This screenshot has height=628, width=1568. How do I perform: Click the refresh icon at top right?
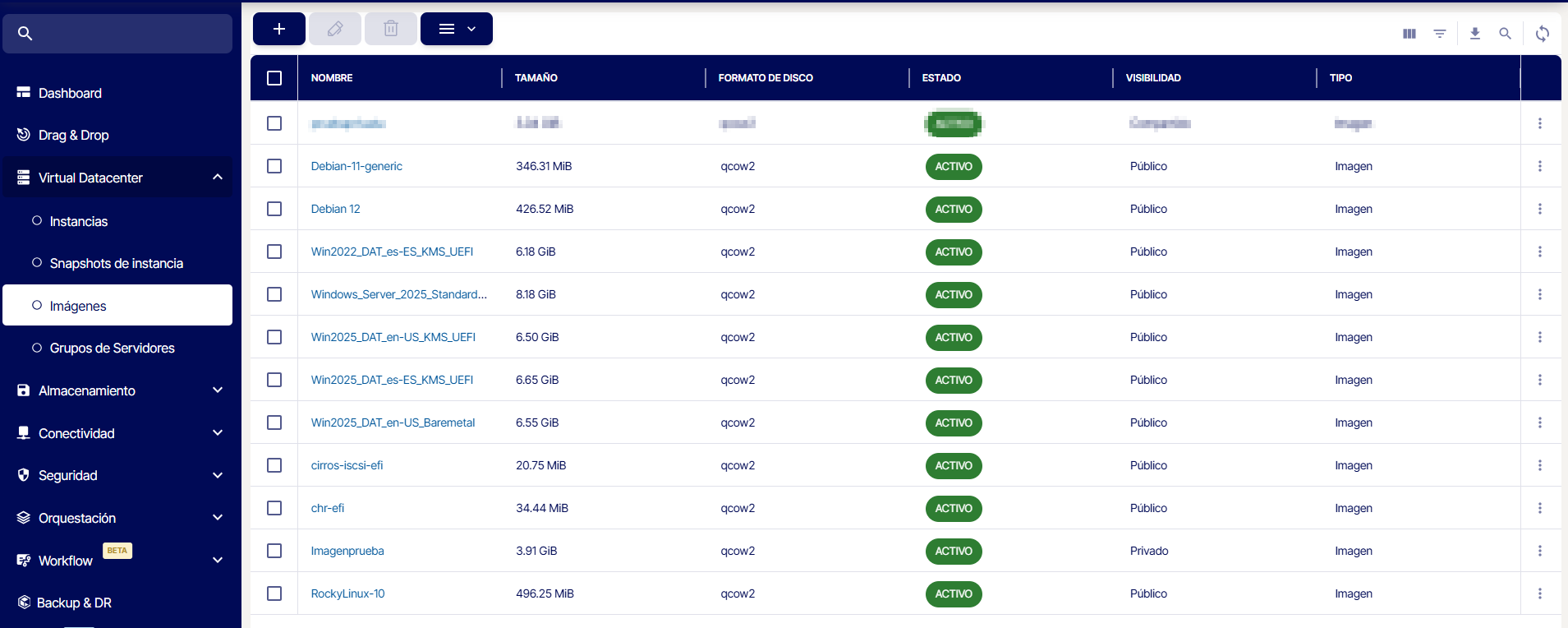[1542, 34]
